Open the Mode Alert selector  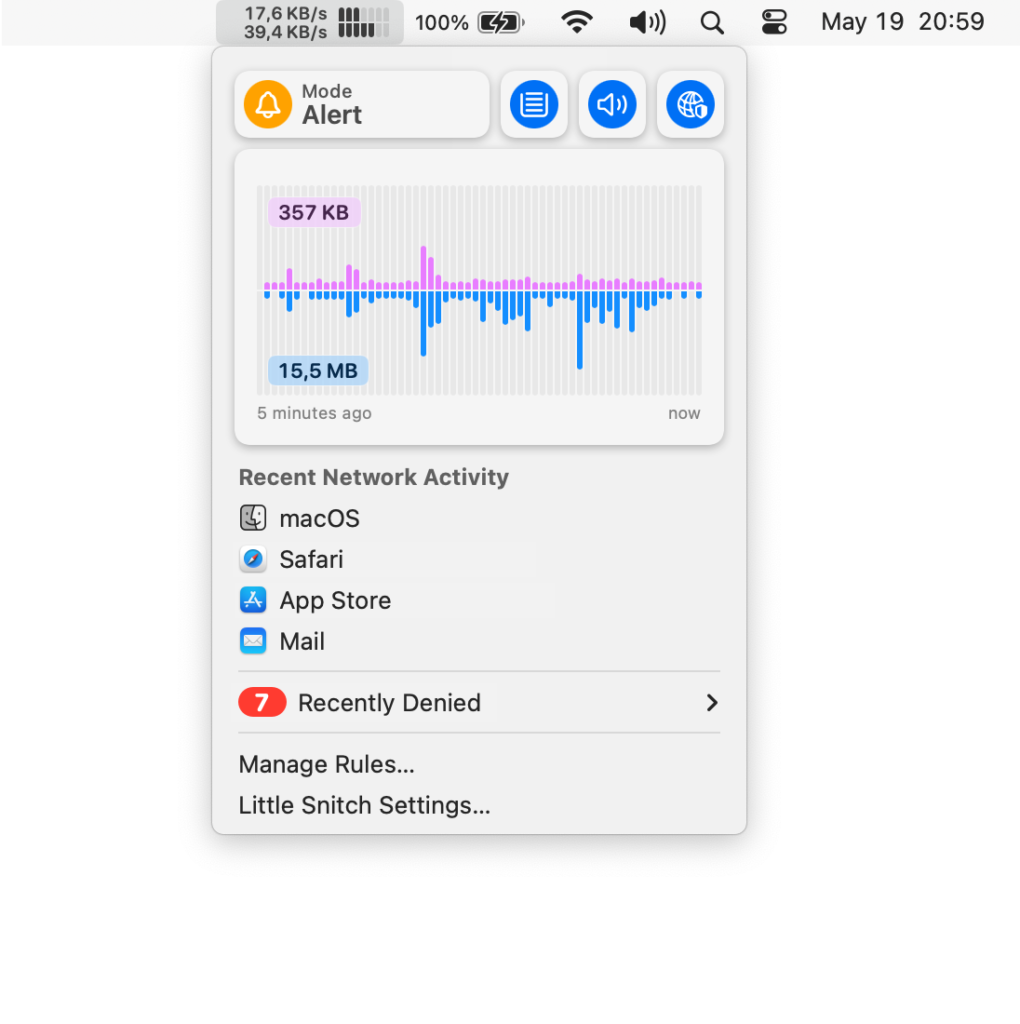pos(362,104)
